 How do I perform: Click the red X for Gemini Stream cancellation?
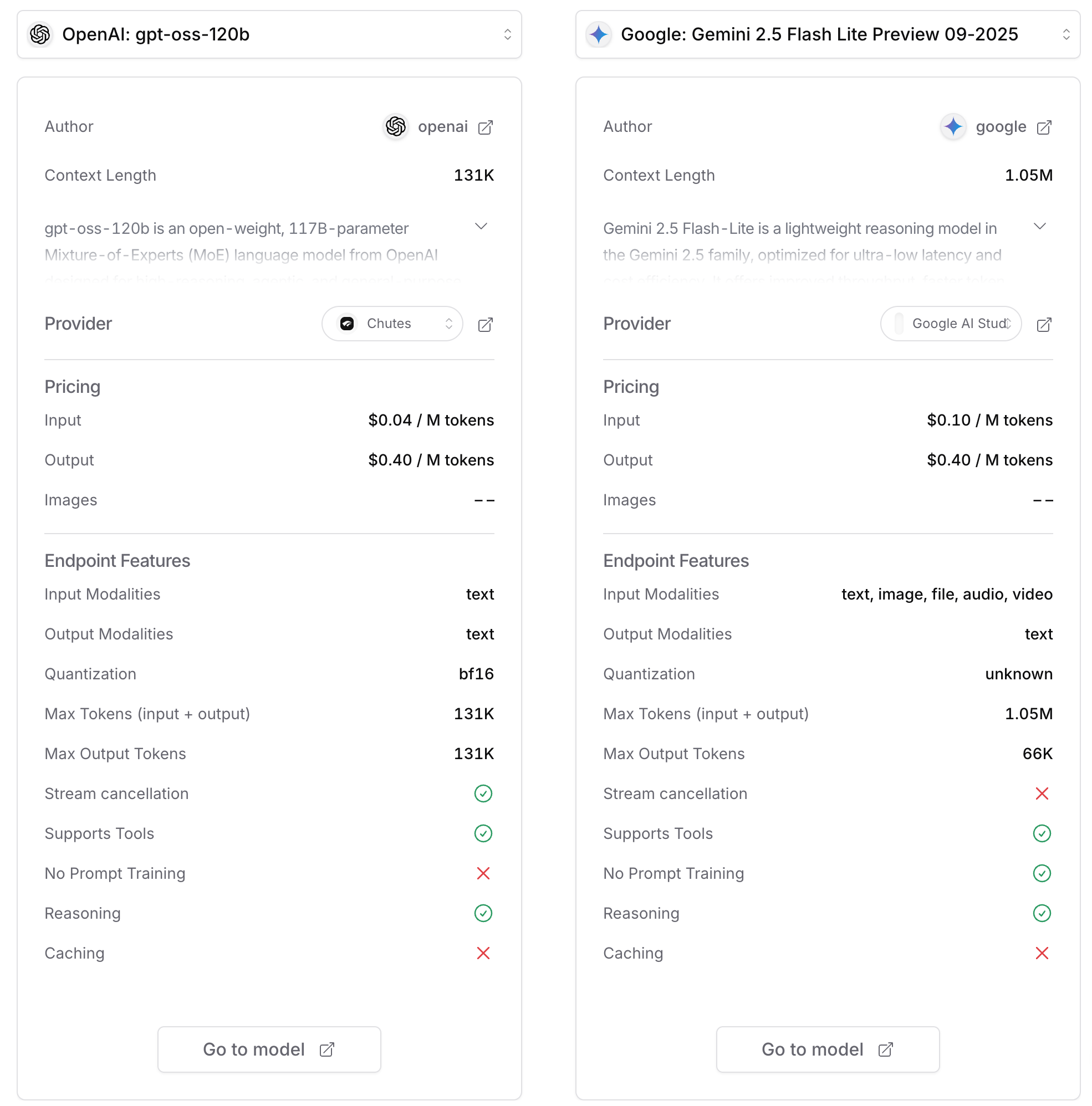point(1041,793)
